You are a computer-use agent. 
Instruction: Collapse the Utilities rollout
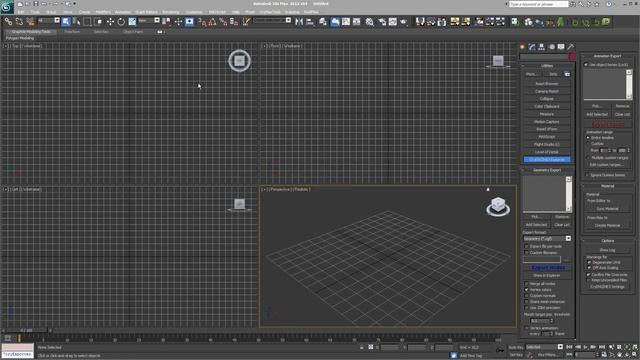coord(547,66)
